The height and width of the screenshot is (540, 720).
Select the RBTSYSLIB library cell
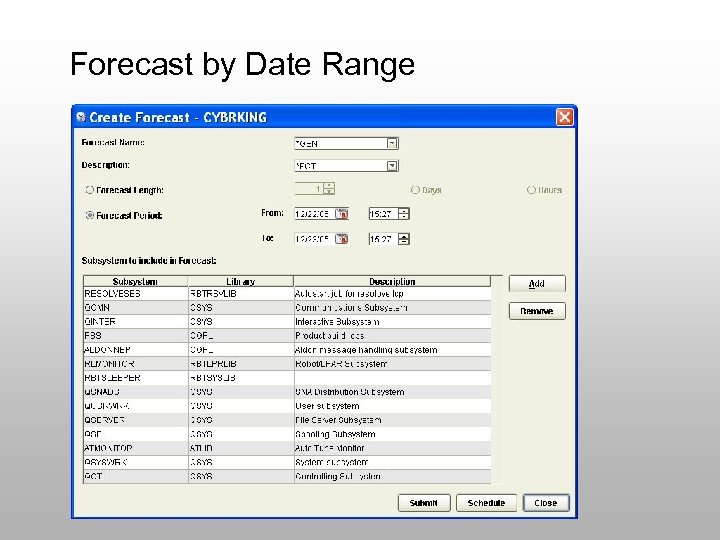pyautogui.click(x=241, y=378)
